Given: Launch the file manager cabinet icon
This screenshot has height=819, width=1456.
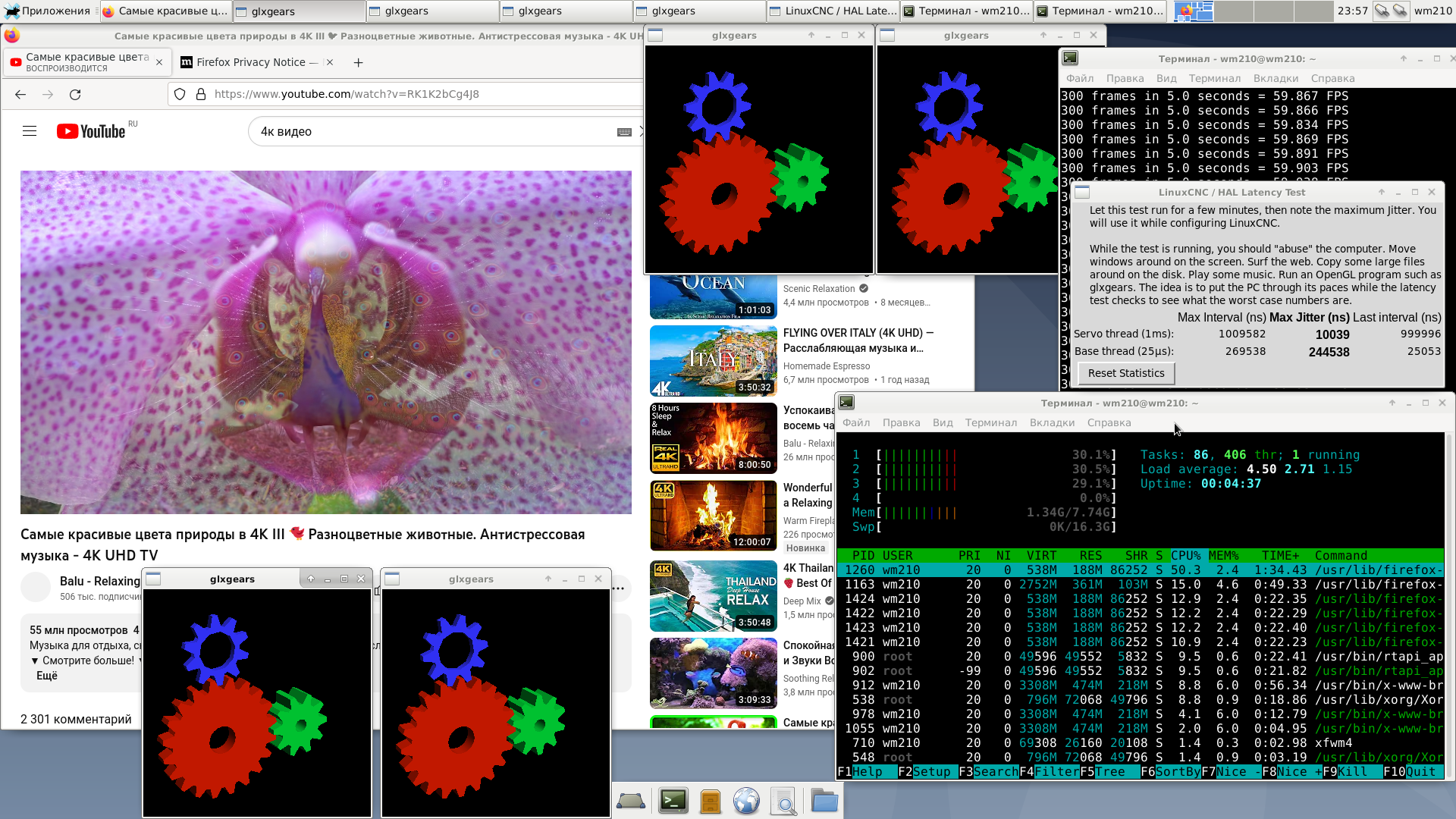Looking at the screenshot, I should pyautogui.click(x=710, y=801).
